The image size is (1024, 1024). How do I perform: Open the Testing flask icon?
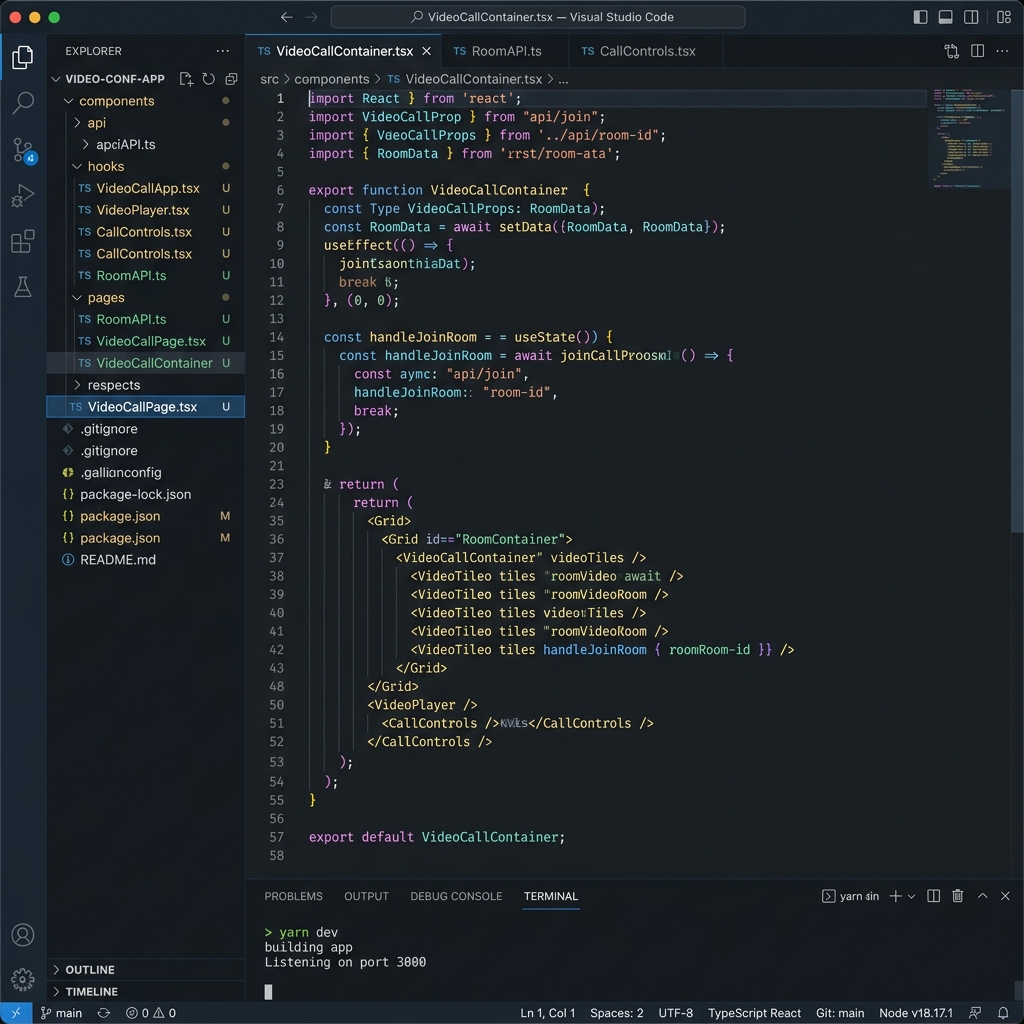point(22,287)
